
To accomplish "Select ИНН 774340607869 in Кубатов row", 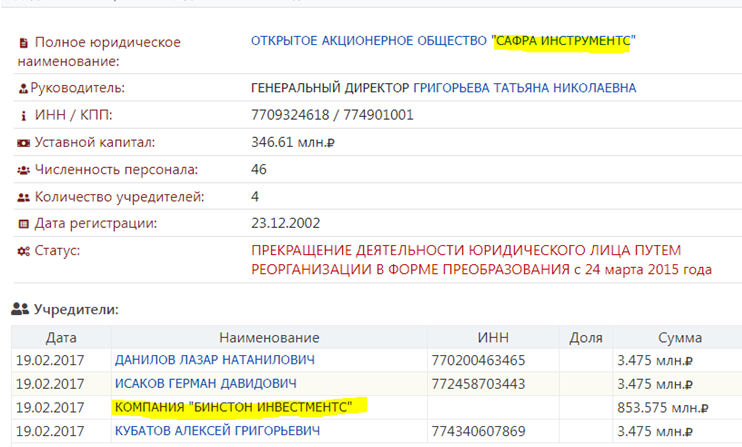I will 478,431.
